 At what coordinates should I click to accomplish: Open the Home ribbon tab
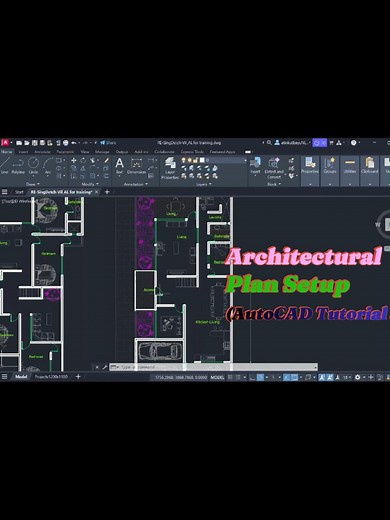point(6,152)
